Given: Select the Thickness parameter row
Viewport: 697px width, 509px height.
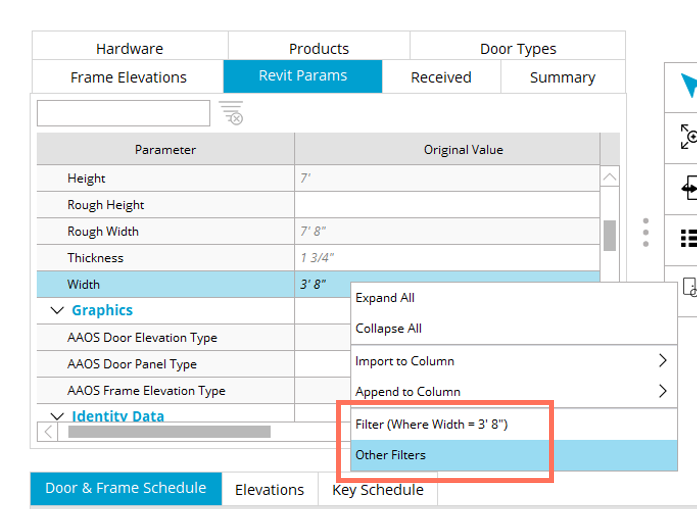Looking at the screenshot, I should coord(318,258).
